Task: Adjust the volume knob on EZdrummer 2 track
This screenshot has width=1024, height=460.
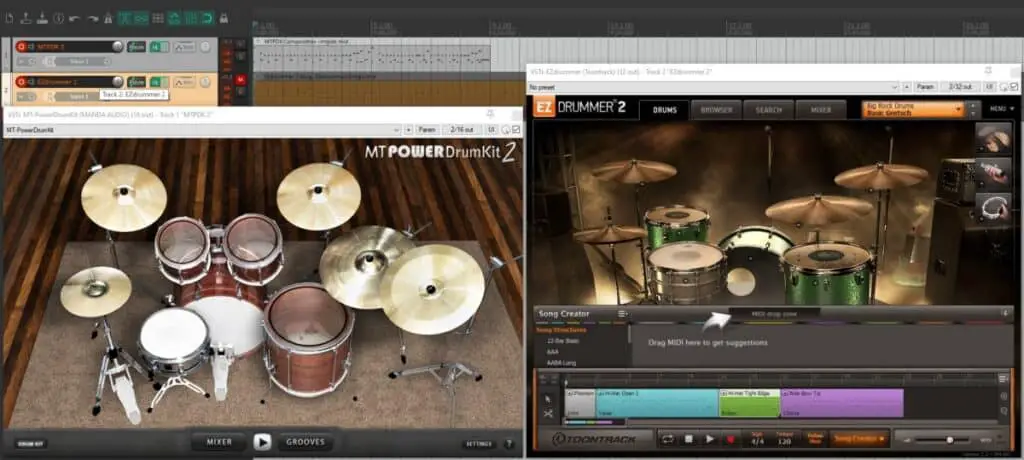Action: [118, 82]
